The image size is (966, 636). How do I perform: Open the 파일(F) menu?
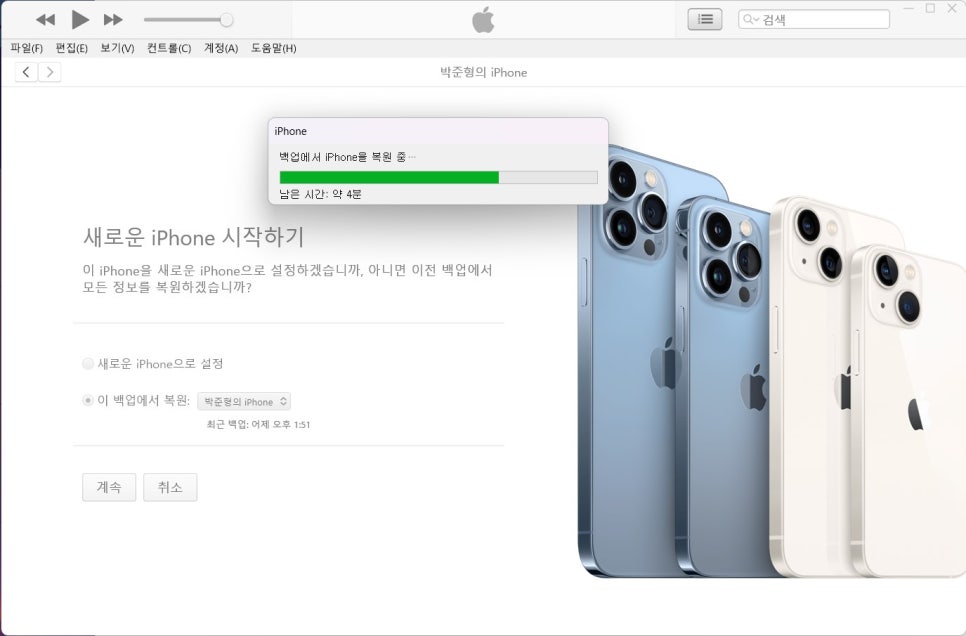coord(26,48)
